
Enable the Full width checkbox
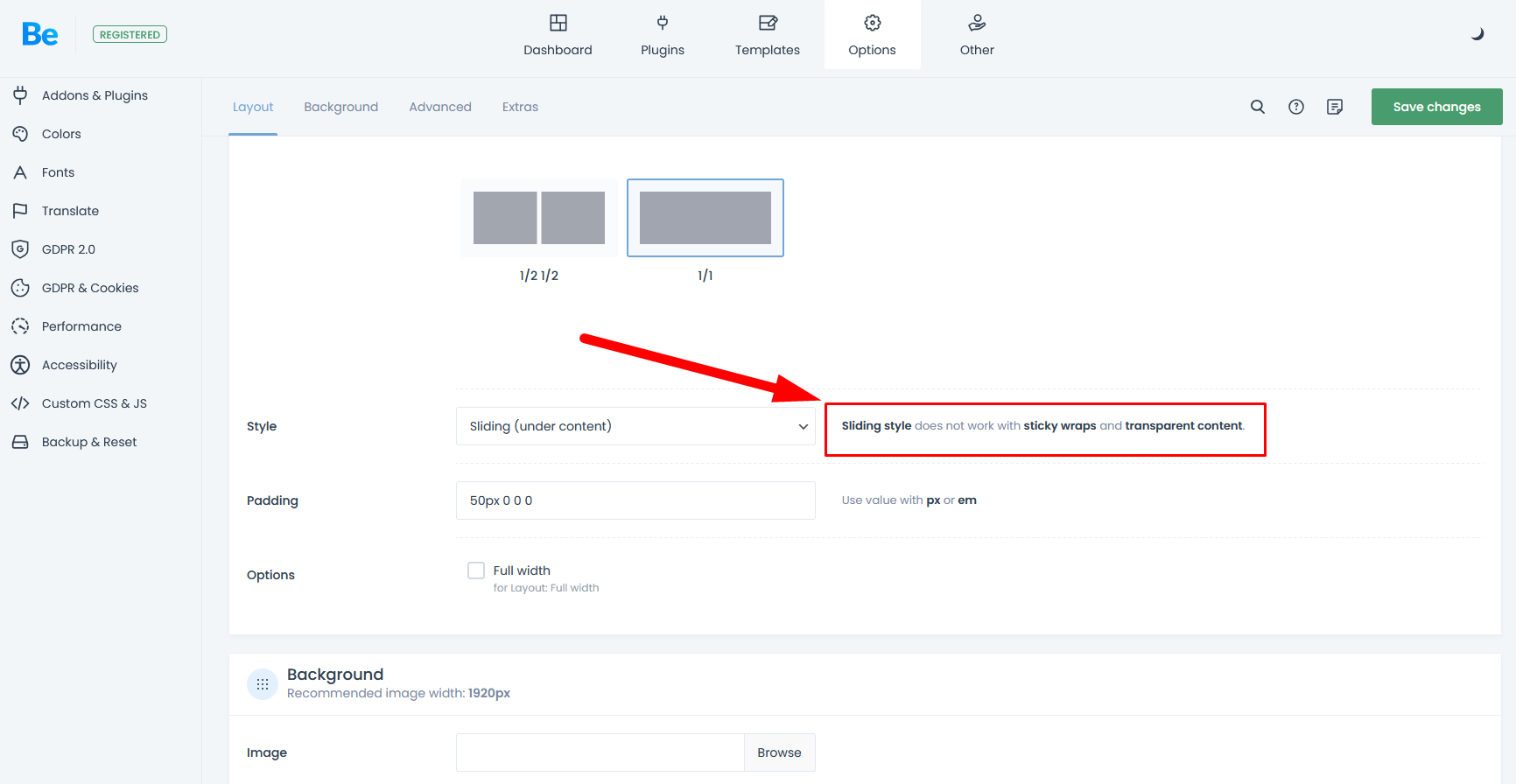(476, 570)
